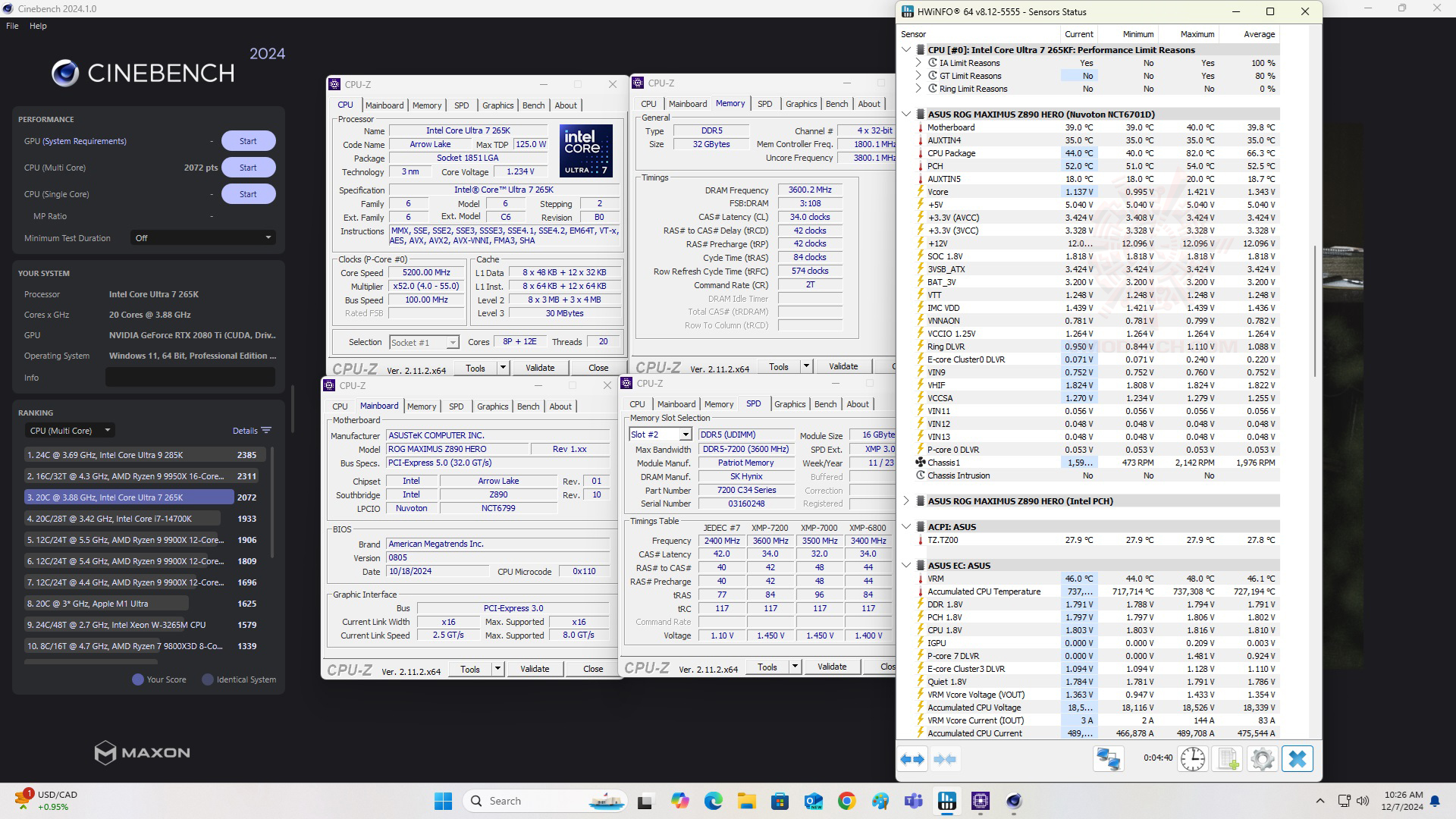This screenshot has width=1456, height=819.
Task: Click the HWiNFO sensors vertical scrollbar
Action: pyautogui.click(x=1316, y=311)
